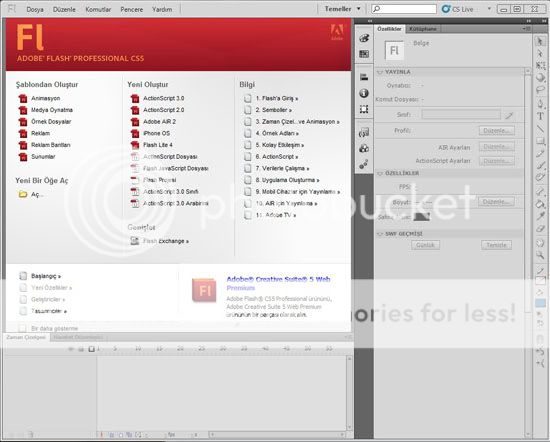Select the Zaman Çizelgesi tab
550x442 pixels.
[26, 337]
